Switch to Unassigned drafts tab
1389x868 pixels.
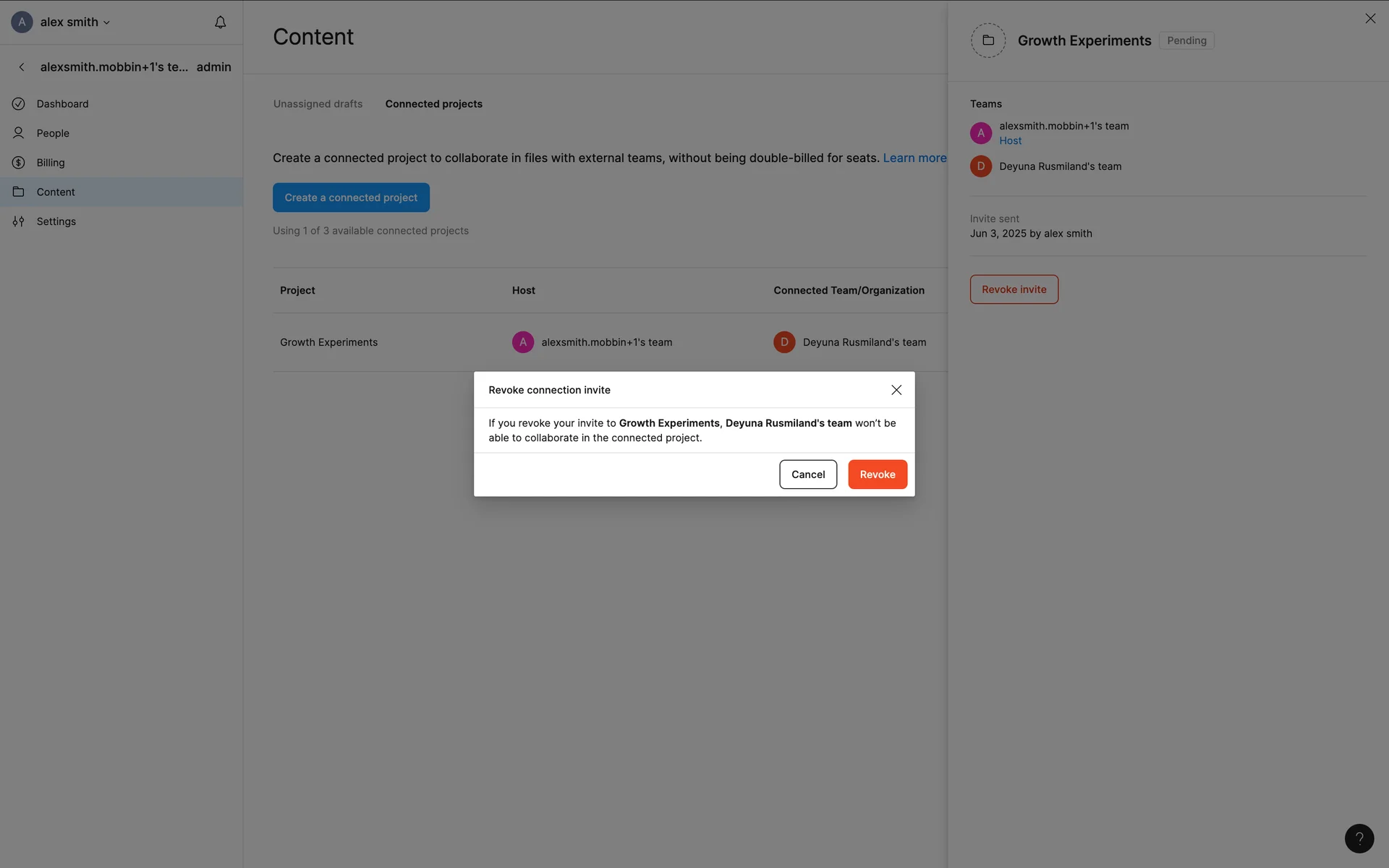(x=318, y=103)
